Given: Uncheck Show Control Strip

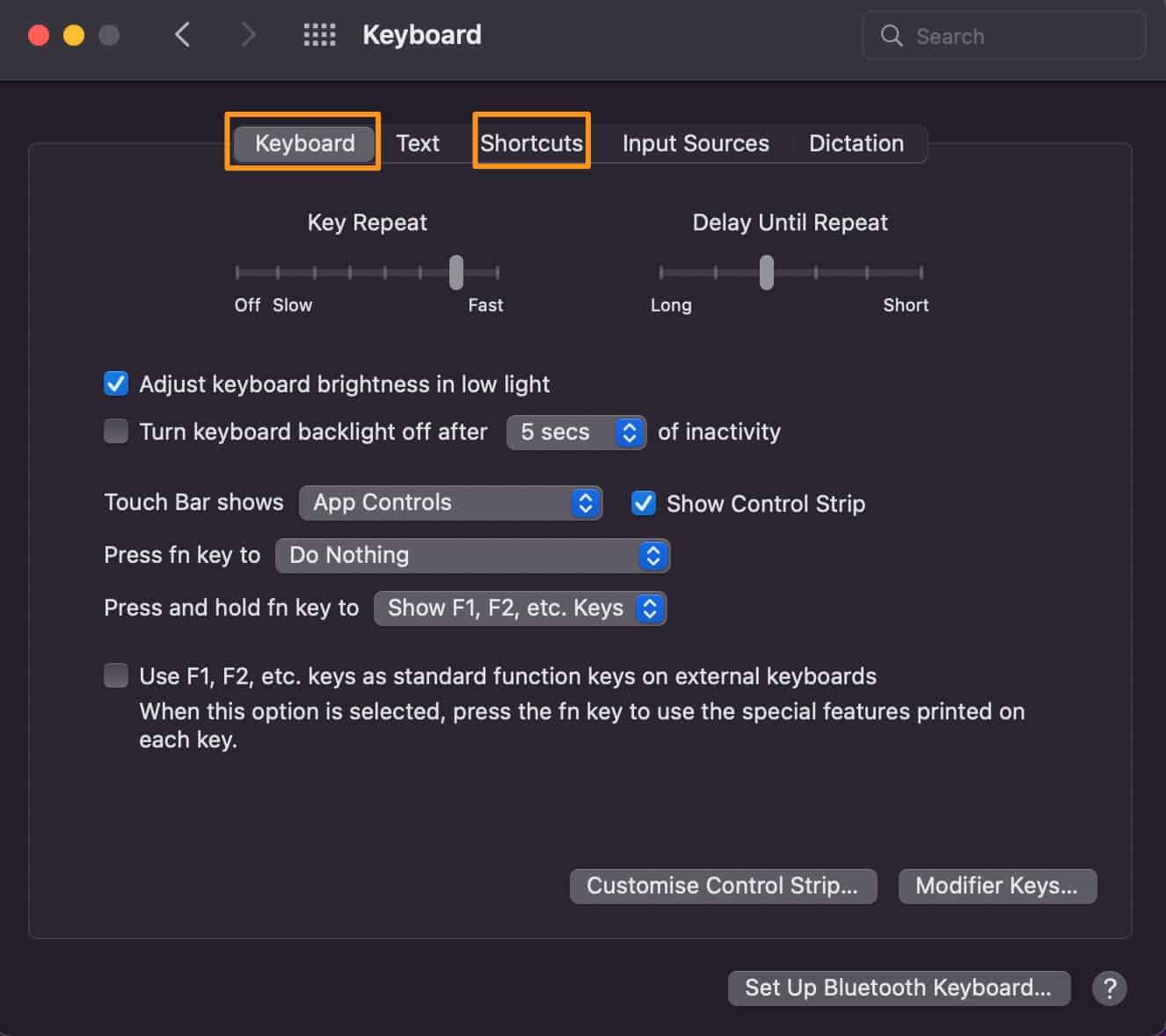Looking at the screenshot, I should 644,503.
